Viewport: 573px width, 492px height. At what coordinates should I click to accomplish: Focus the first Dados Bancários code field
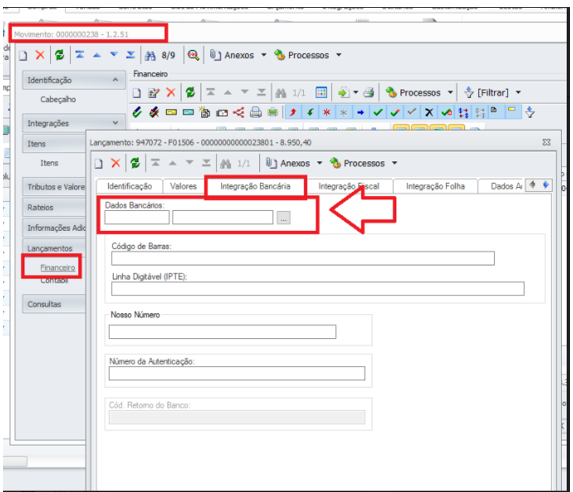coord(137,217)
